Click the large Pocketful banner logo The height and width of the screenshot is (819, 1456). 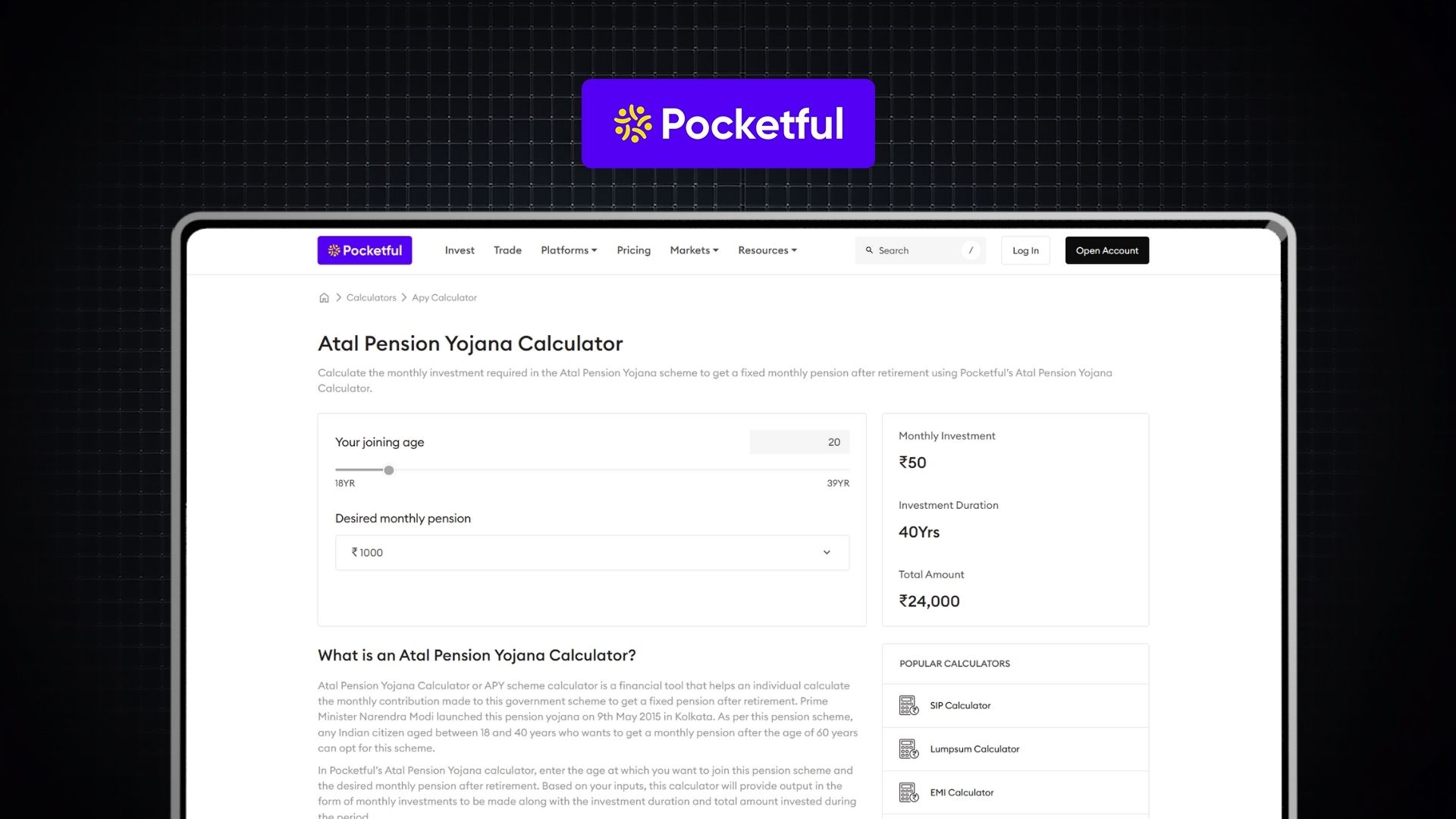click(x=728, y=124)
